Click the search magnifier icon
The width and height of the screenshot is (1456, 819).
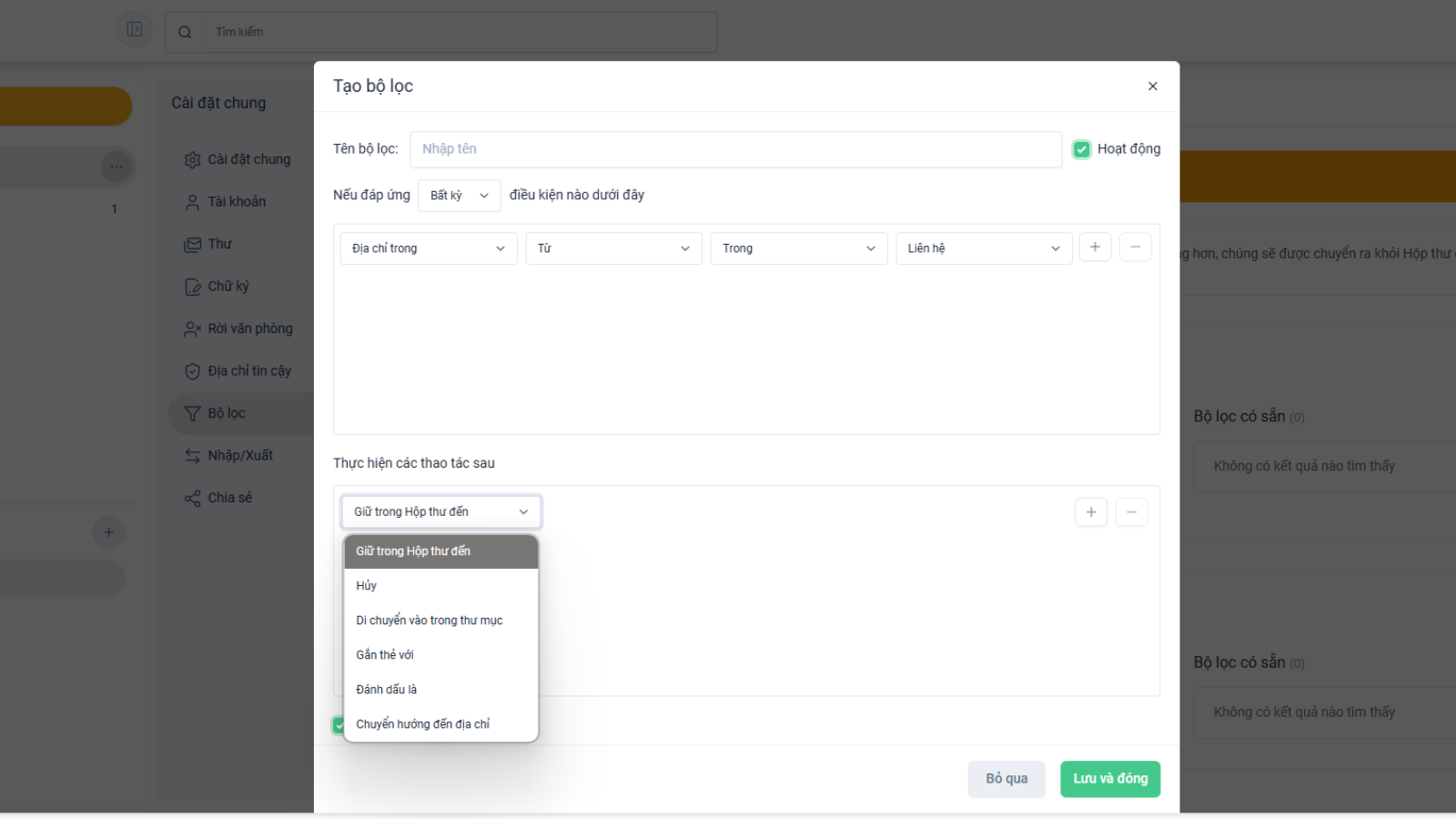[x=185, y=33]
